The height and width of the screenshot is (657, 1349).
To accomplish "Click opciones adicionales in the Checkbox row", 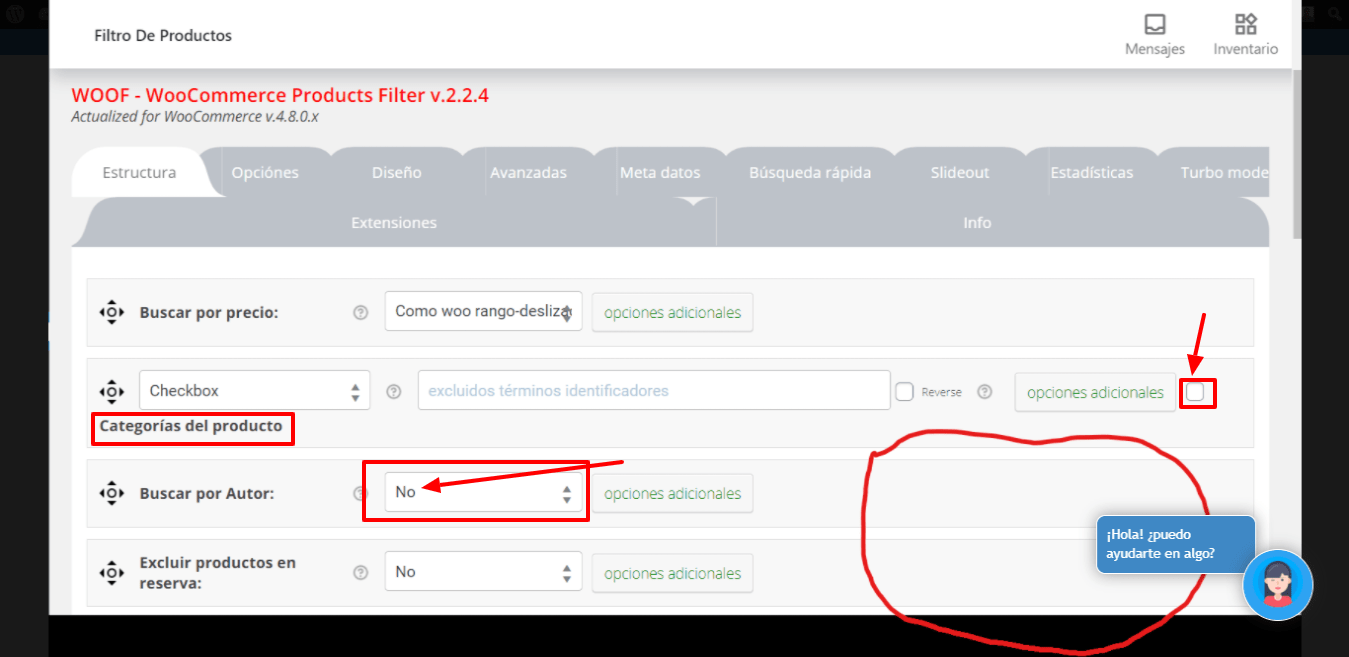I will click(1095, 392).
